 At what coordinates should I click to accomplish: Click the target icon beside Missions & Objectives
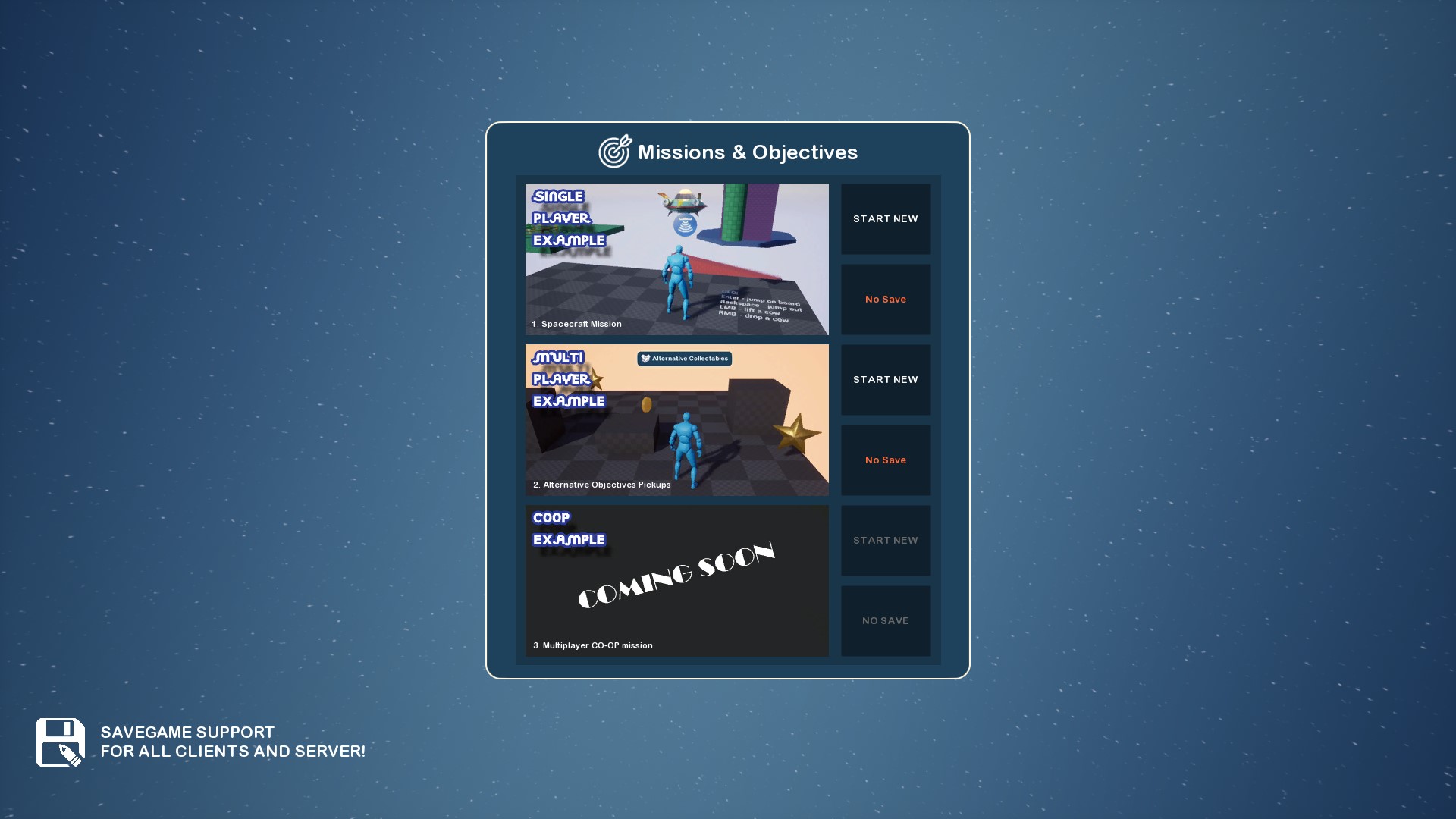[x=614, y=152]
